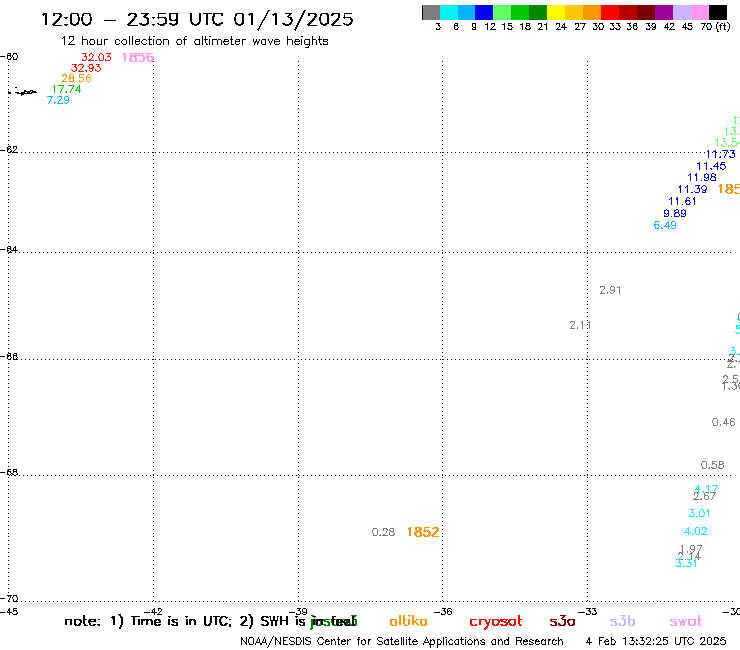Click the gray value 0.58
The width and height of the screenshot is (740, 650).
click(x=713, y=465)
